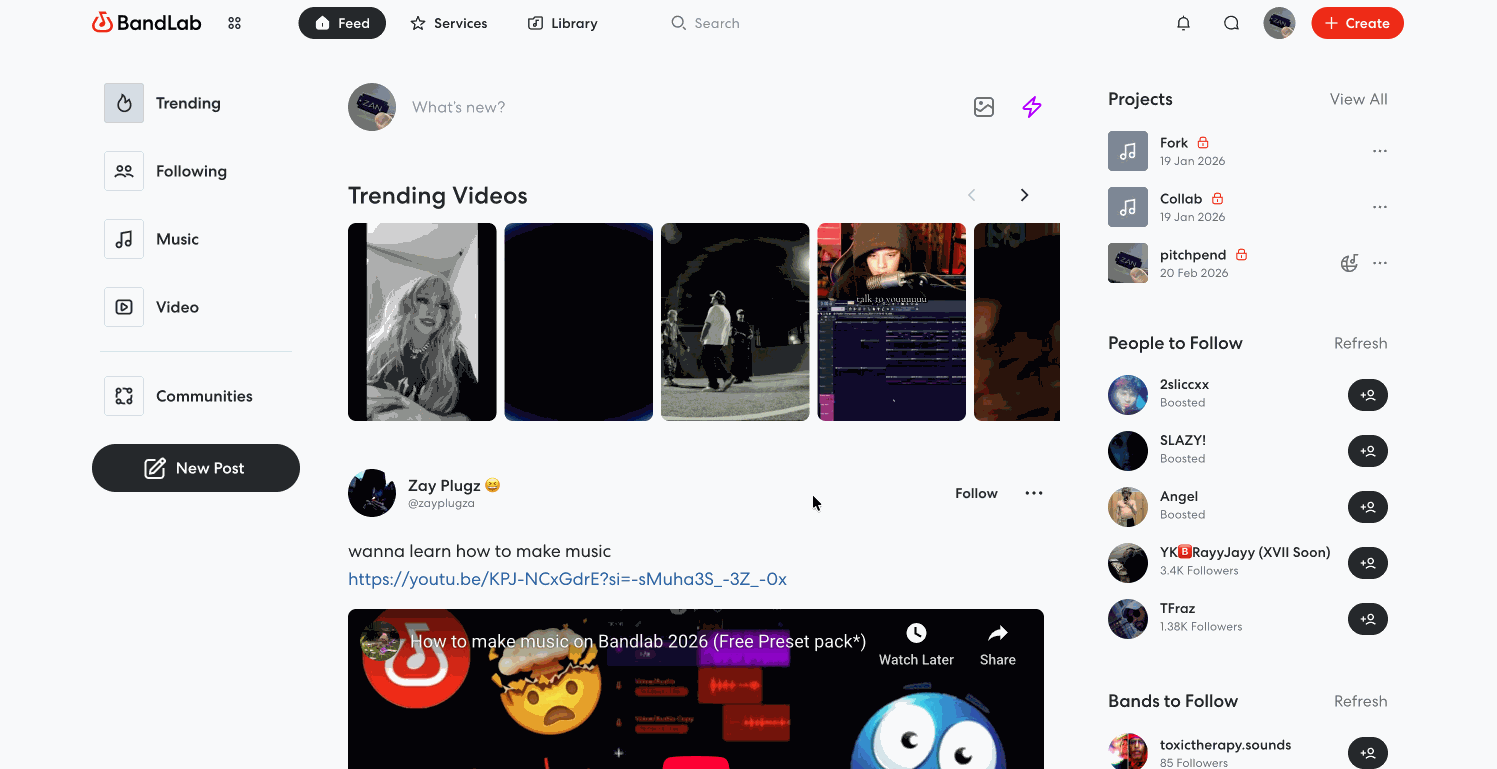View All projects in the Projects panel
The image size is (1497, 769).
click(1358, 99)
